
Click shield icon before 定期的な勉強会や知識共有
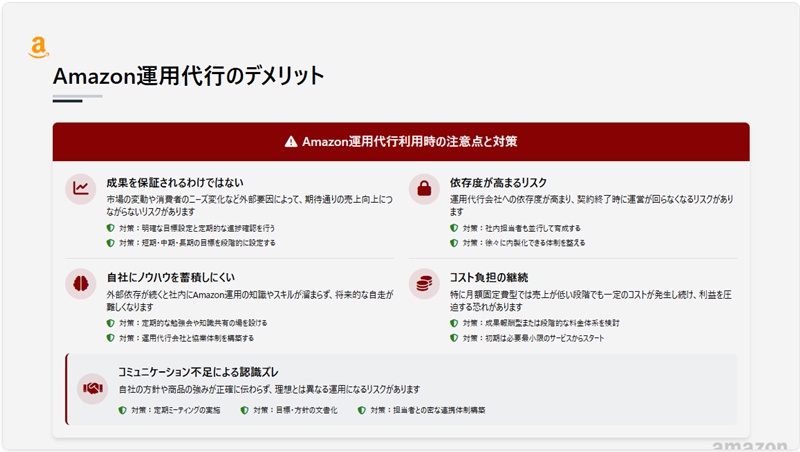pos(110,323)
